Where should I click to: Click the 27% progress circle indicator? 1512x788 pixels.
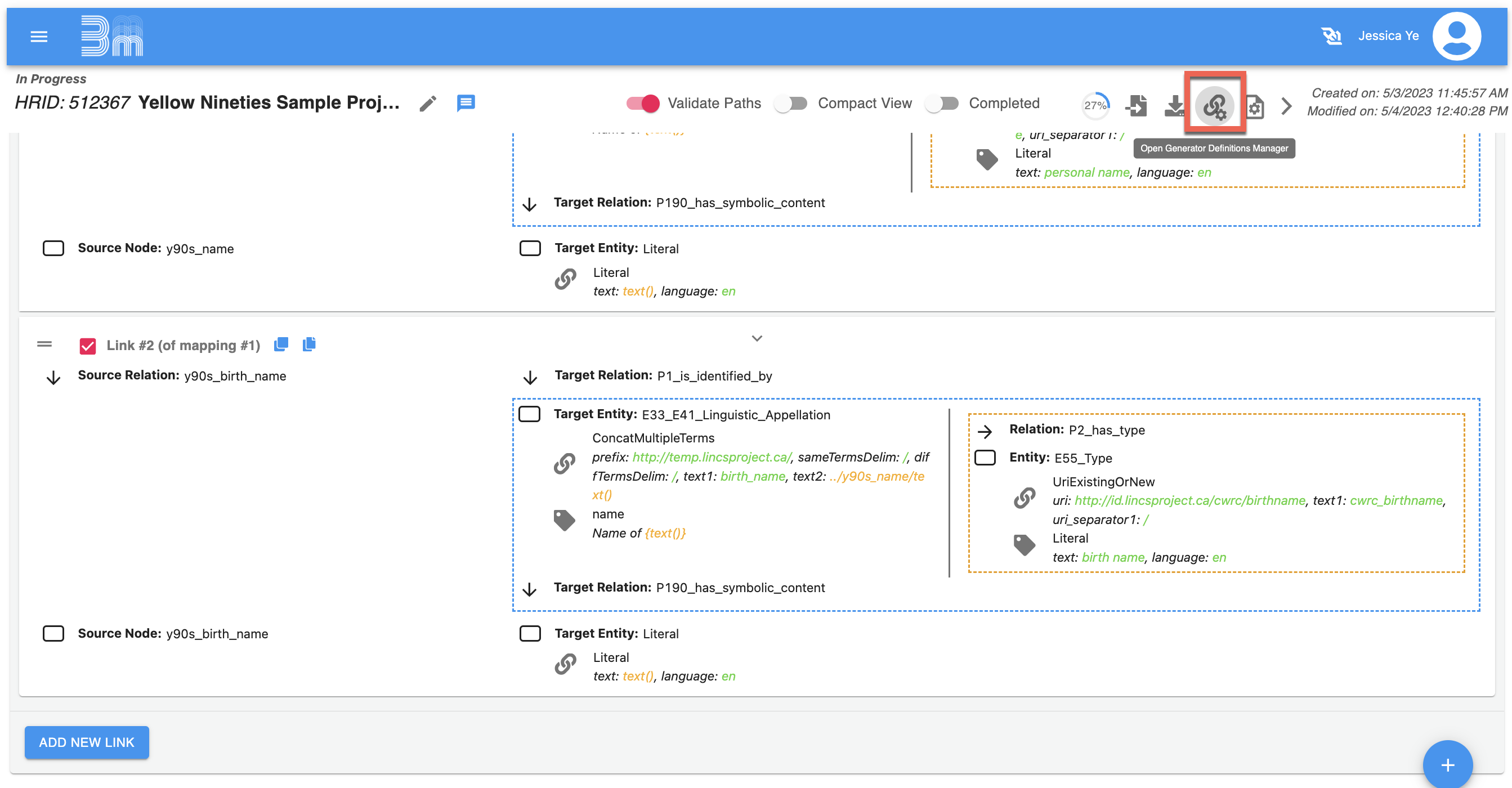[1095, 106]
